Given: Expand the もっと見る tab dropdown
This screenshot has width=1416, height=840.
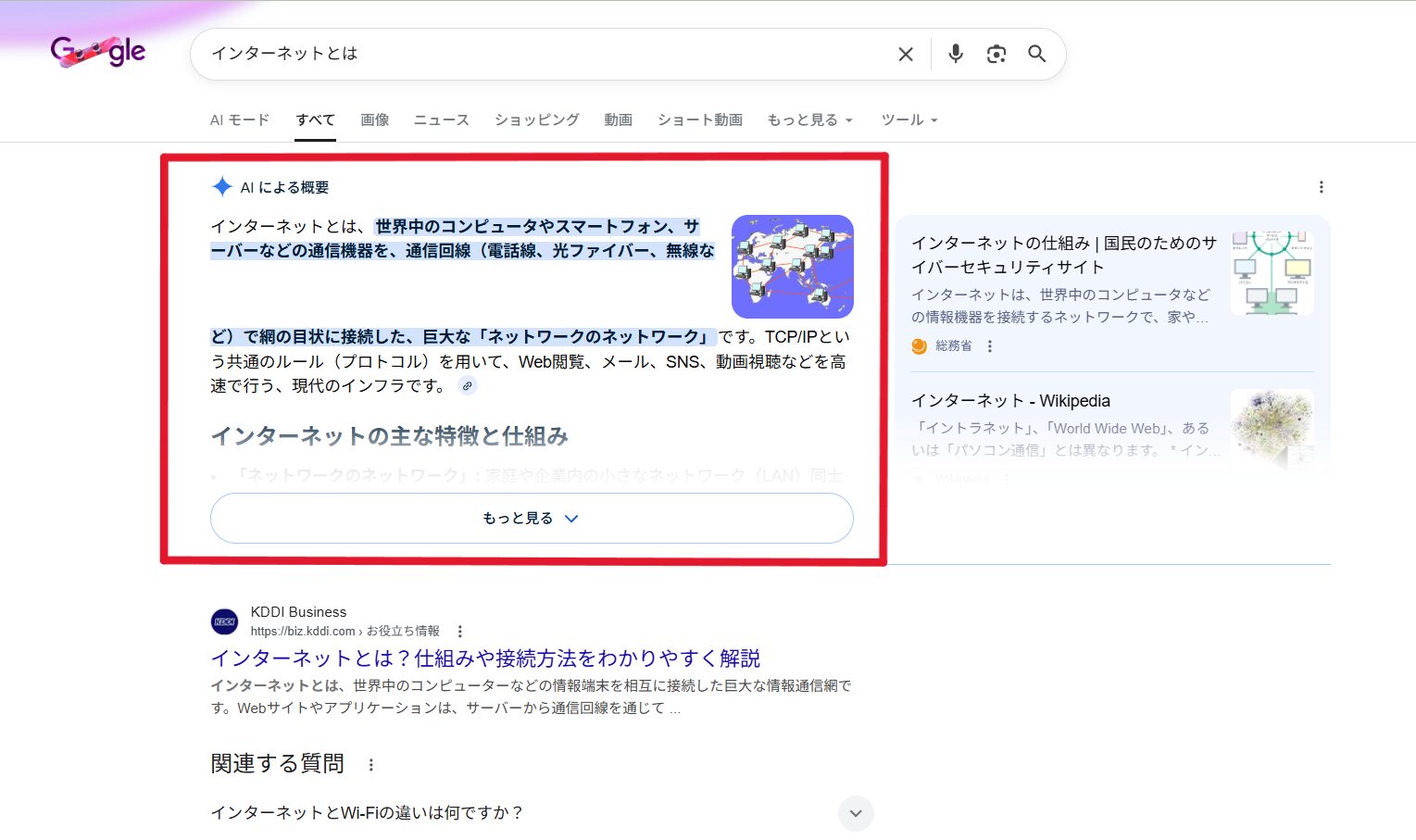Looking at the screenshot, I should pos(809,120).
